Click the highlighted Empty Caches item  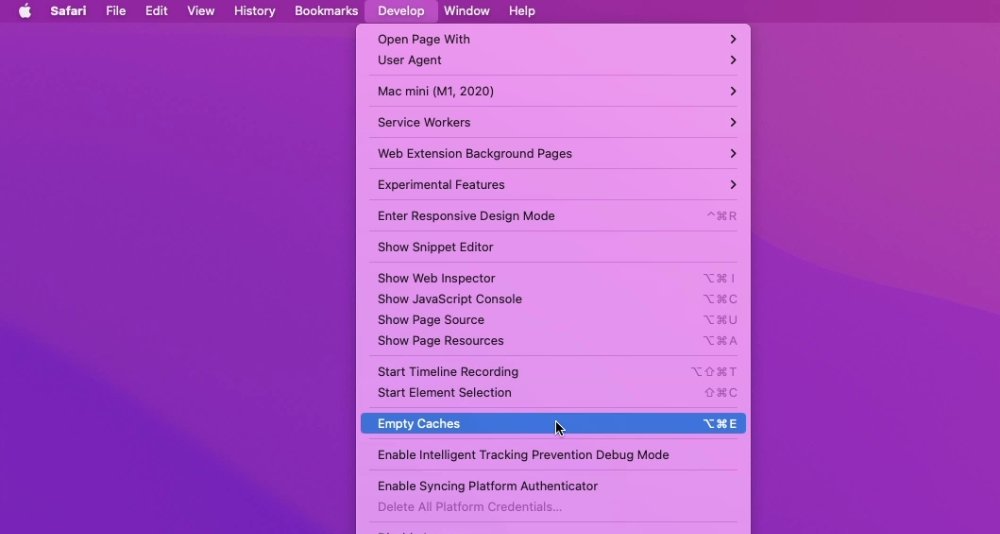[x=553, y=424]
